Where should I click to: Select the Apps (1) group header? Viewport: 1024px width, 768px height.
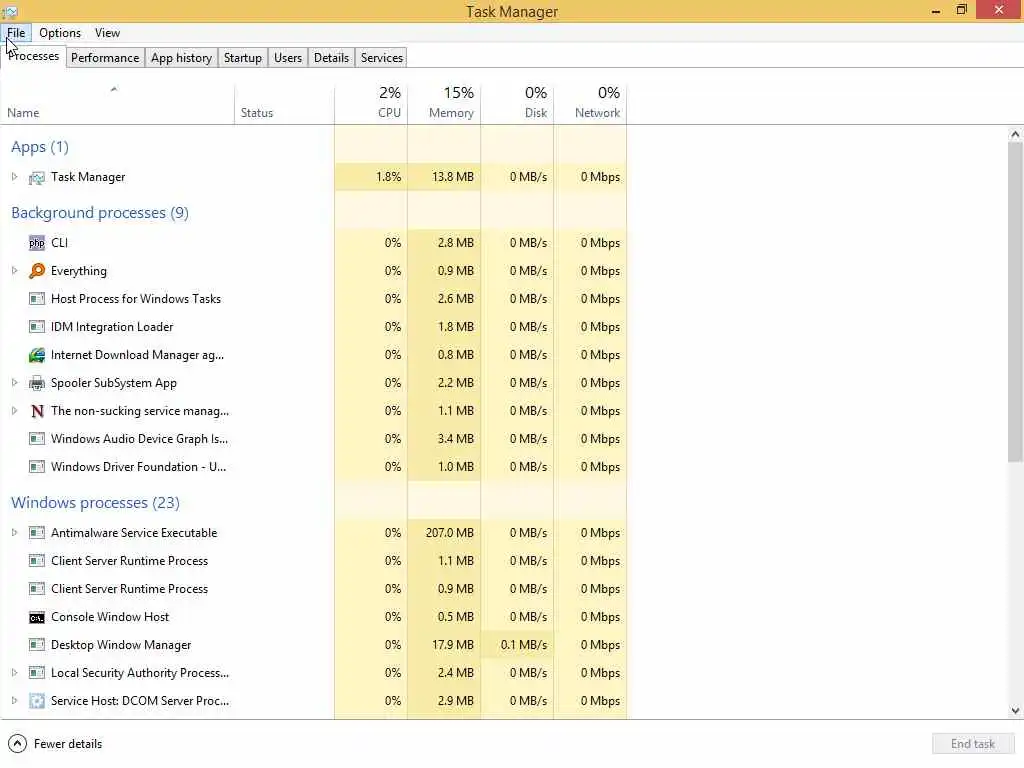(x=40, y=147)
